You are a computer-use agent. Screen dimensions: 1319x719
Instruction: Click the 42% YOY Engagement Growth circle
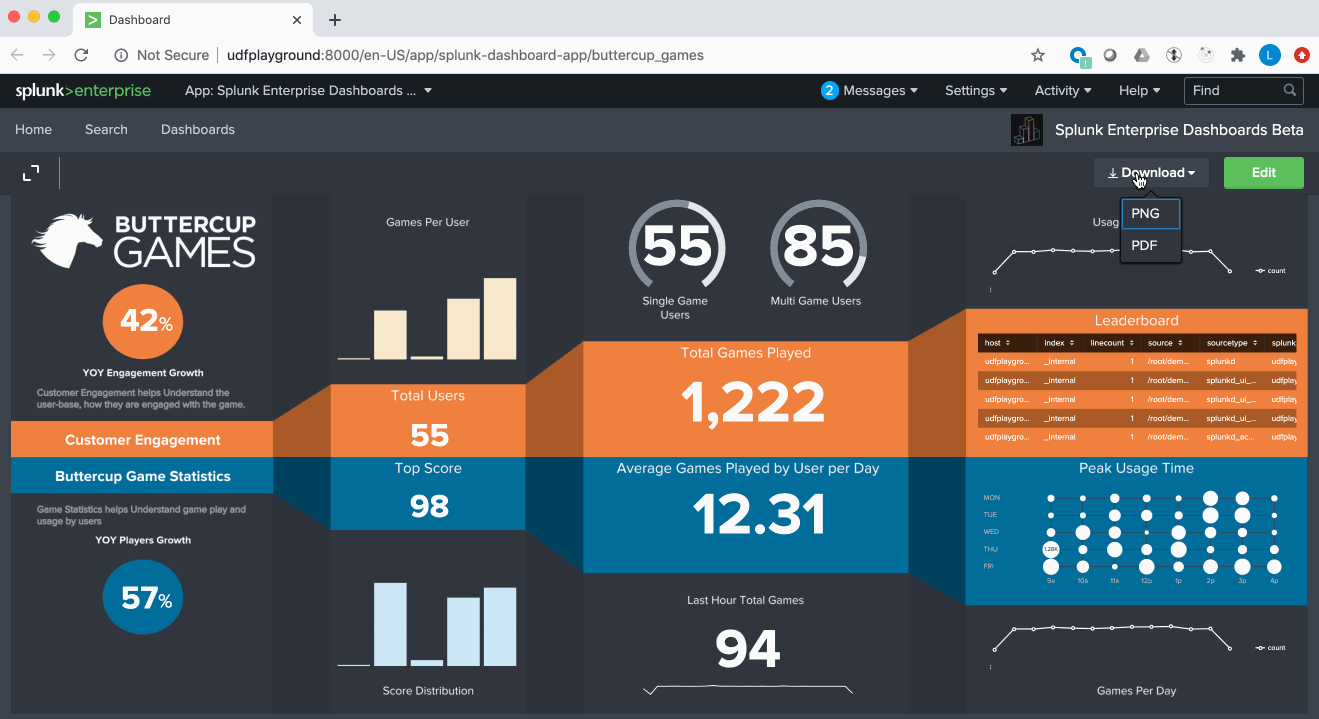pos(143,322)
